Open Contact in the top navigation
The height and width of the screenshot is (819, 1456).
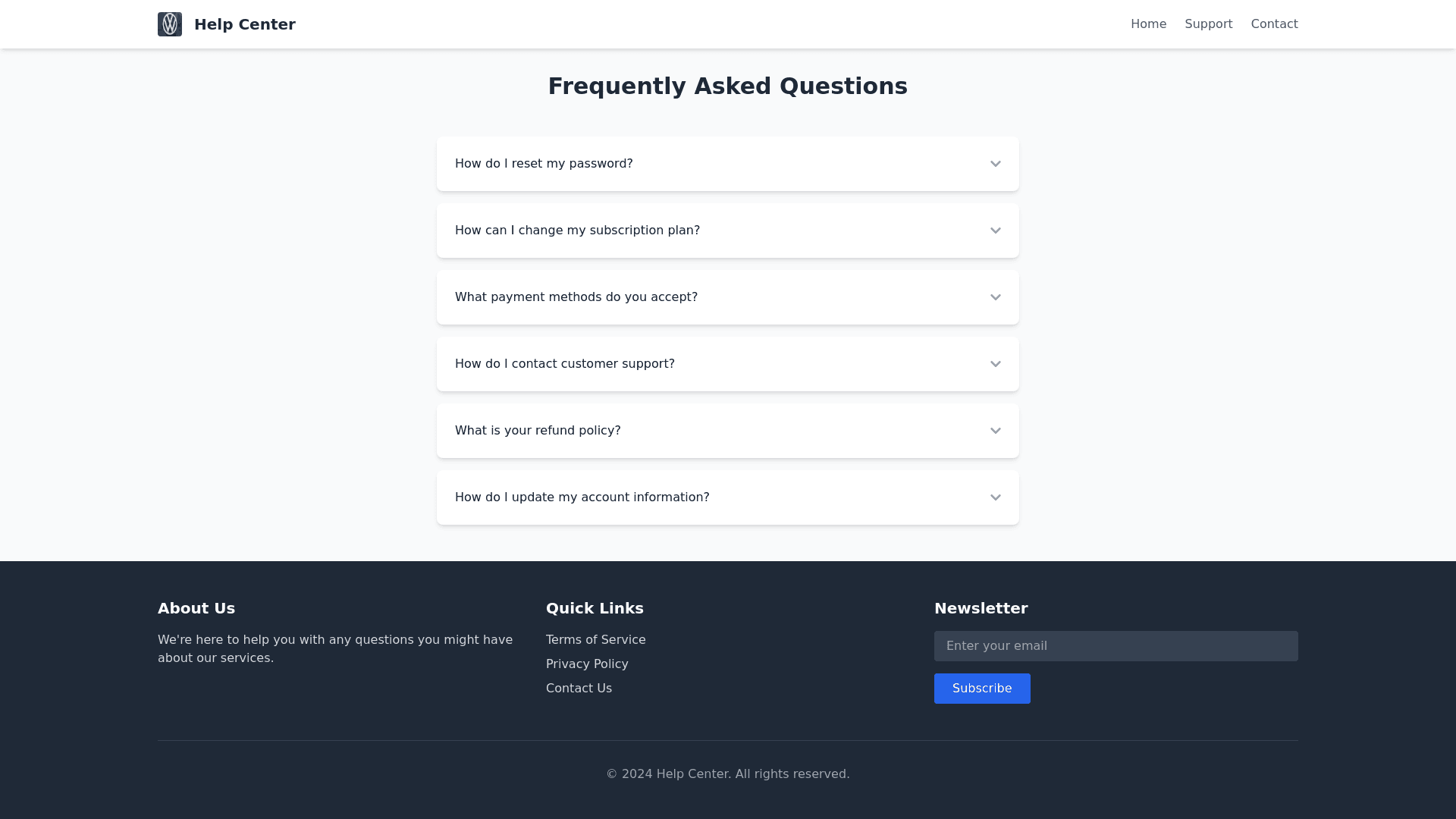[x=1274, y=24]
